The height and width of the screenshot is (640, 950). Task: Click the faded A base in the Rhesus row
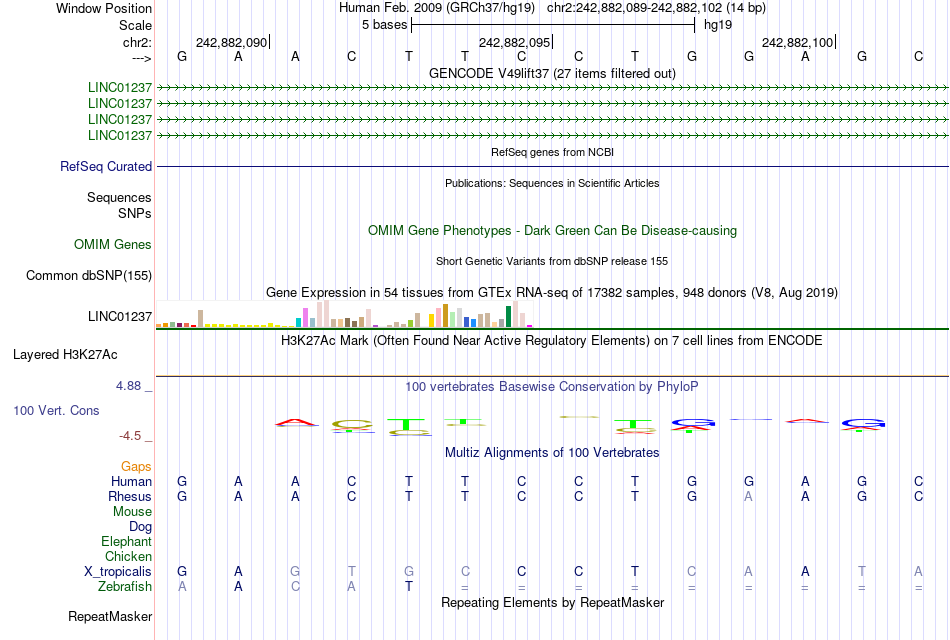748,496
